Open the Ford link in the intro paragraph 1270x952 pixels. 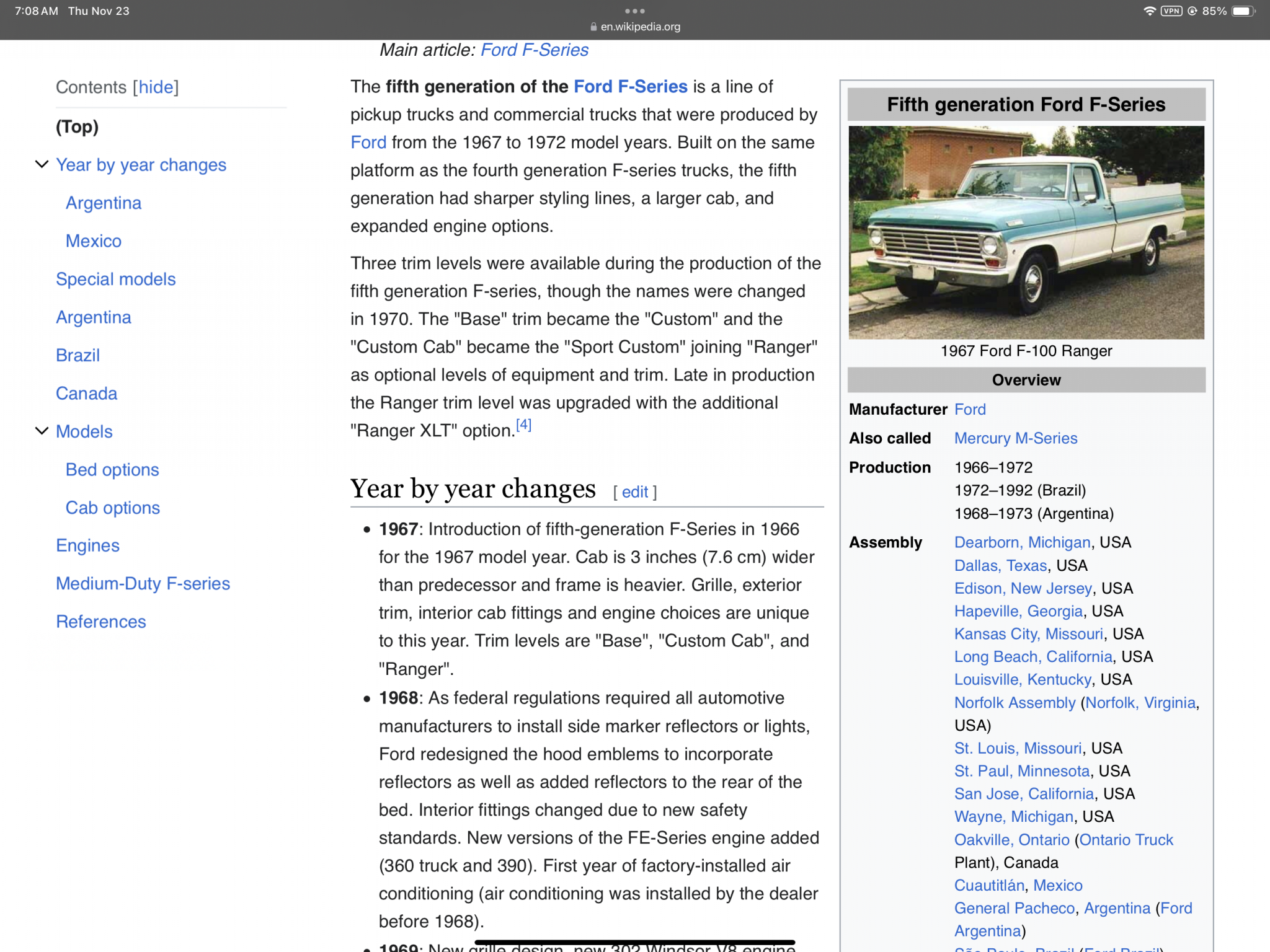(368, 142)
